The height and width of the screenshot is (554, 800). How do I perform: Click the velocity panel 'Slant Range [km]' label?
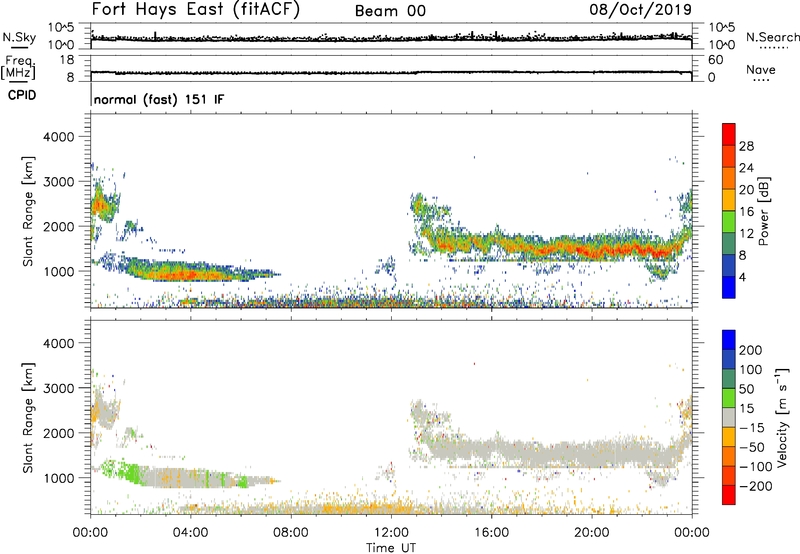pos(28,417)
